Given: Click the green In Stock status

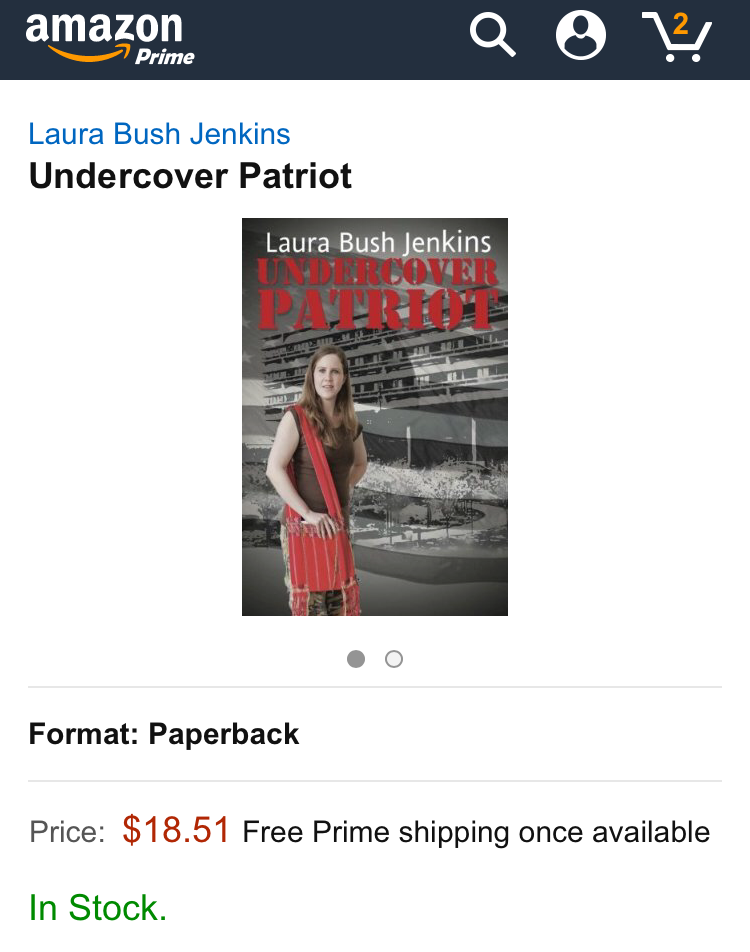Looking at the screenshot, I should point(98,908).
